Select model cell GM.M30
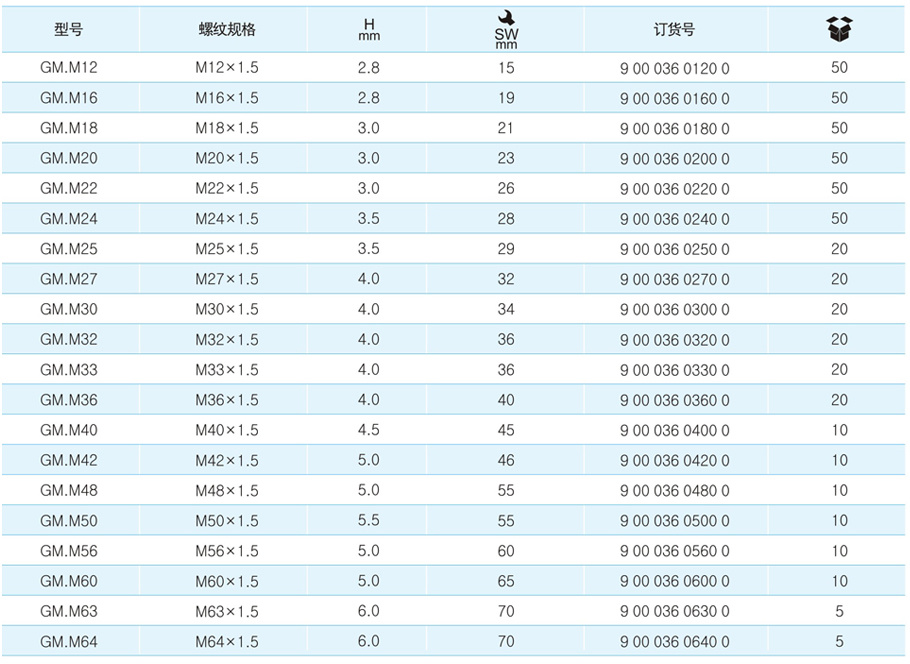This screenshot has width=910, height=664. coord(68,309)
